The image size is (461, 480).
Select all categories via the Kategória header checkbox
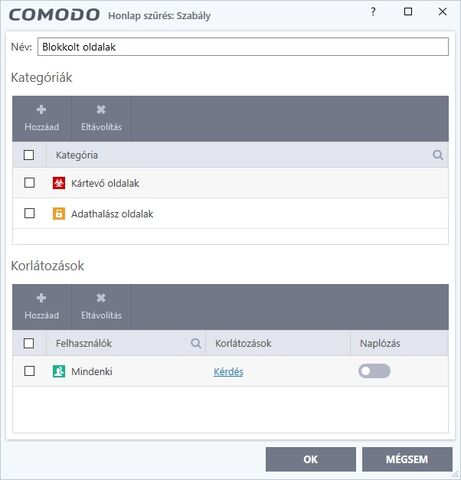pyautogui.click(x=29, y=155)
